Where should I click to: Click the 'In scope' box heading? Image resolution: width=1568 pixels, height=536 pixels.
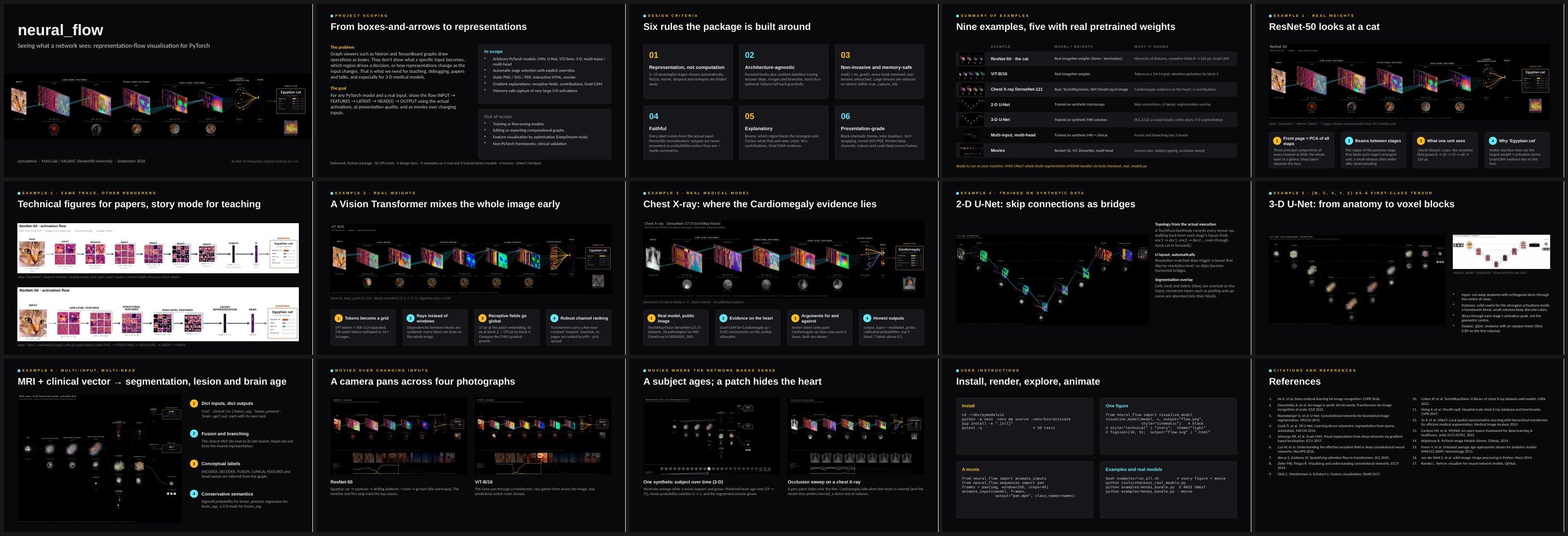pyautogui.click(x=493, y=52)
